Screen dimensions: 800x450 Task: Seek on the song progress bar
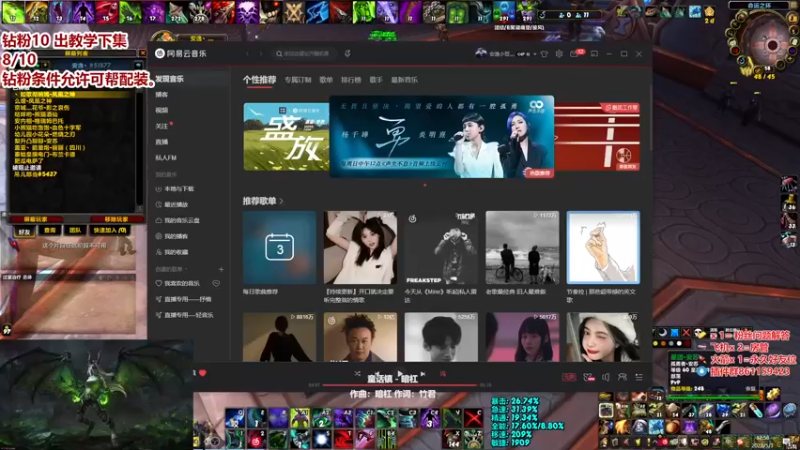pos(400,385)
